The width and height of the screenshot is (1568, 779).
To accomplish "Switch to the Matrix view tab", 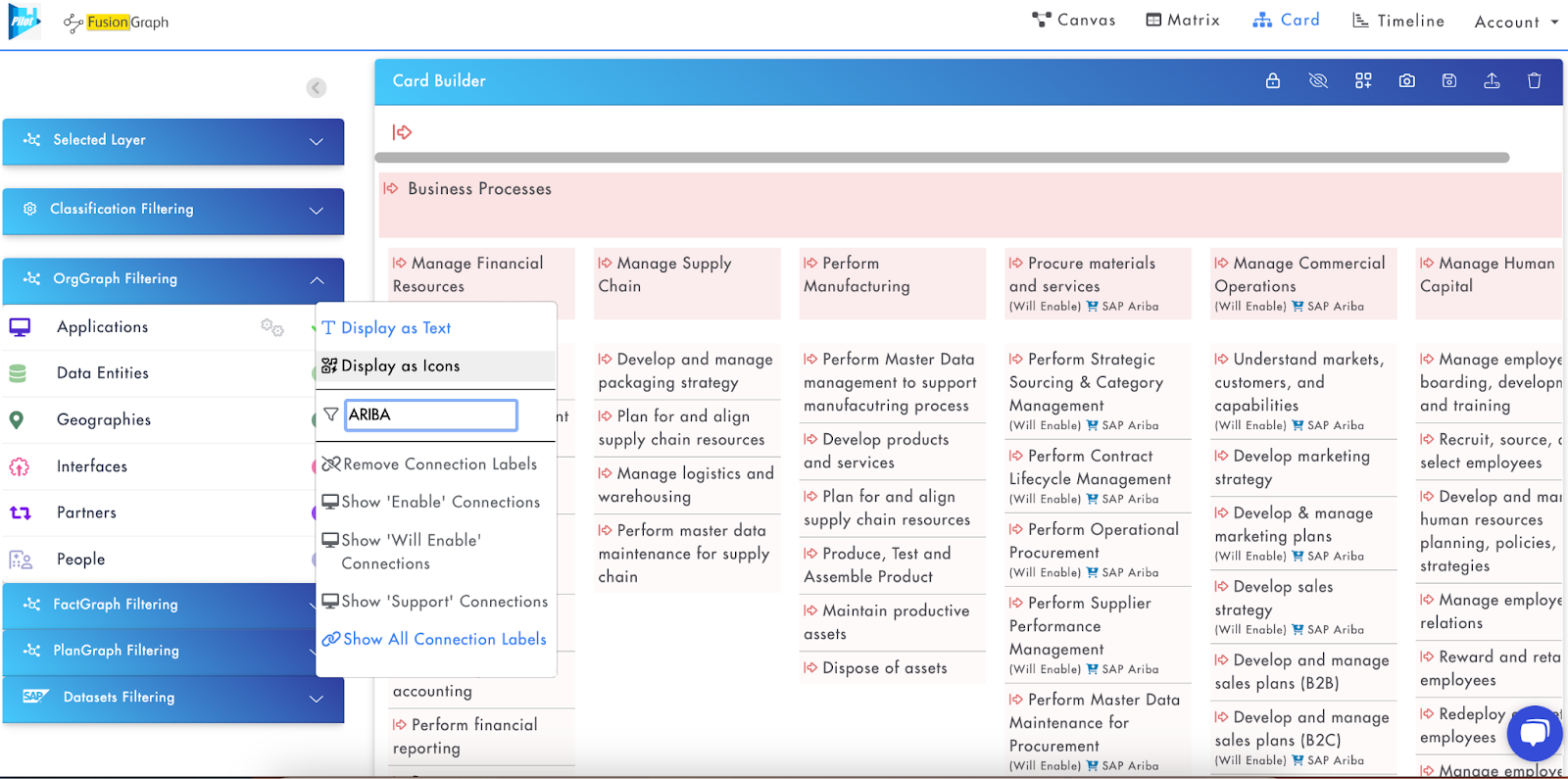I will 1183,20.
